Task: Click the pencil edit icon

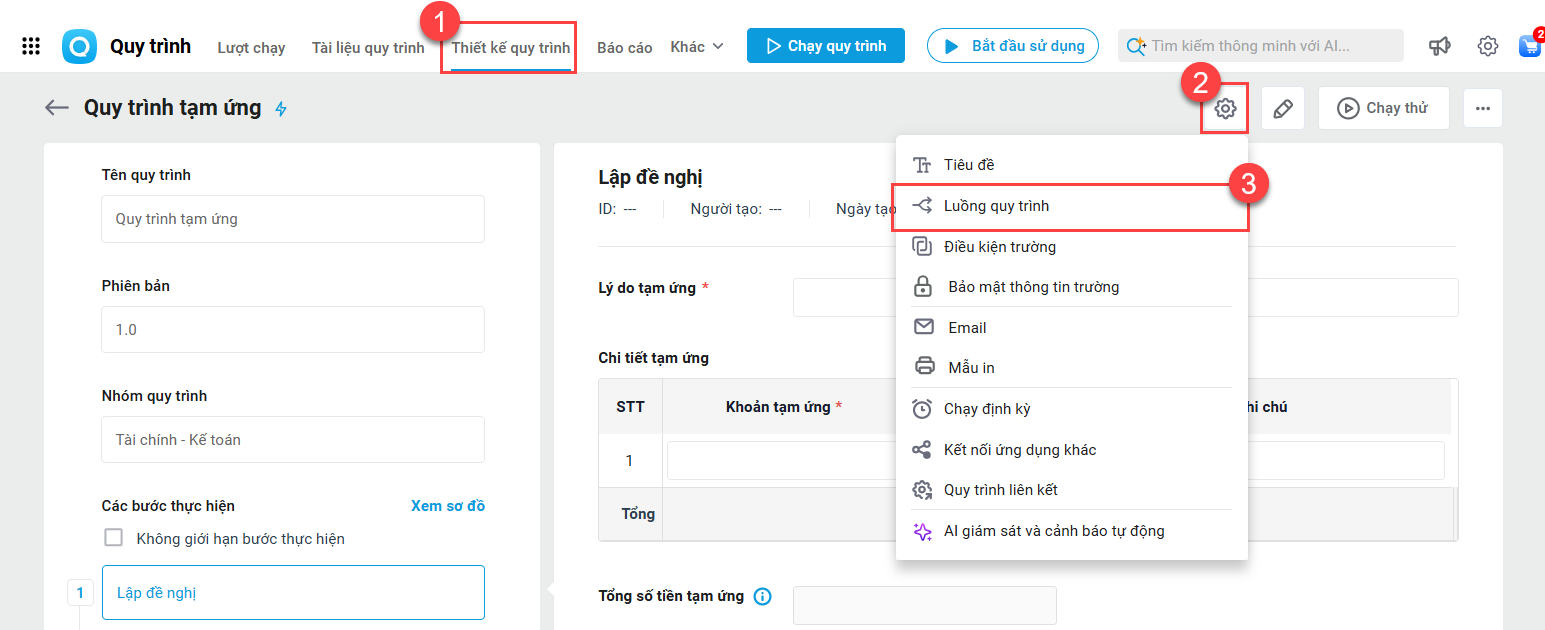Action: pos(1283,109)
